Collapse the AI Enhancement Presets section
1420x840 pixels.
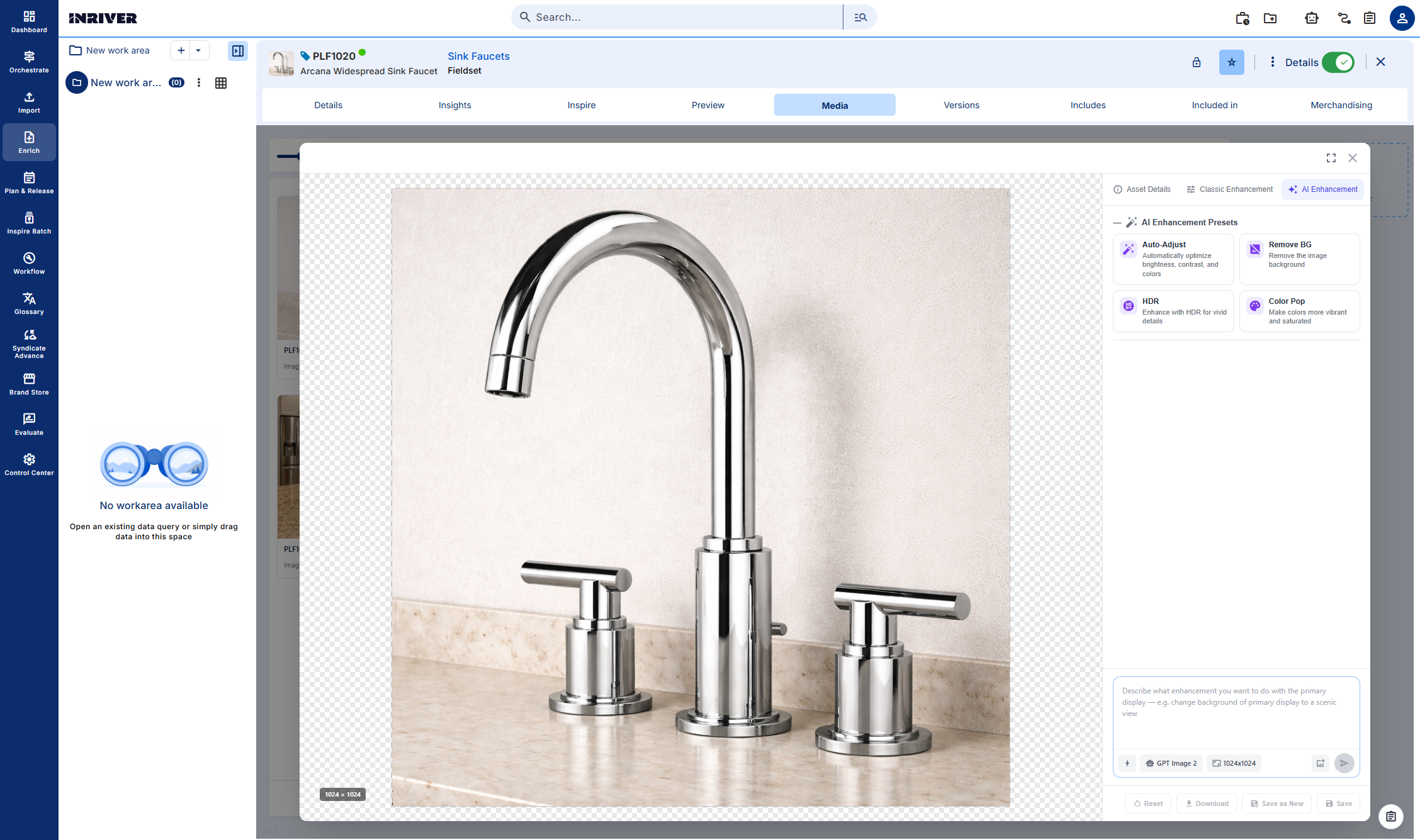point(1117,223)
